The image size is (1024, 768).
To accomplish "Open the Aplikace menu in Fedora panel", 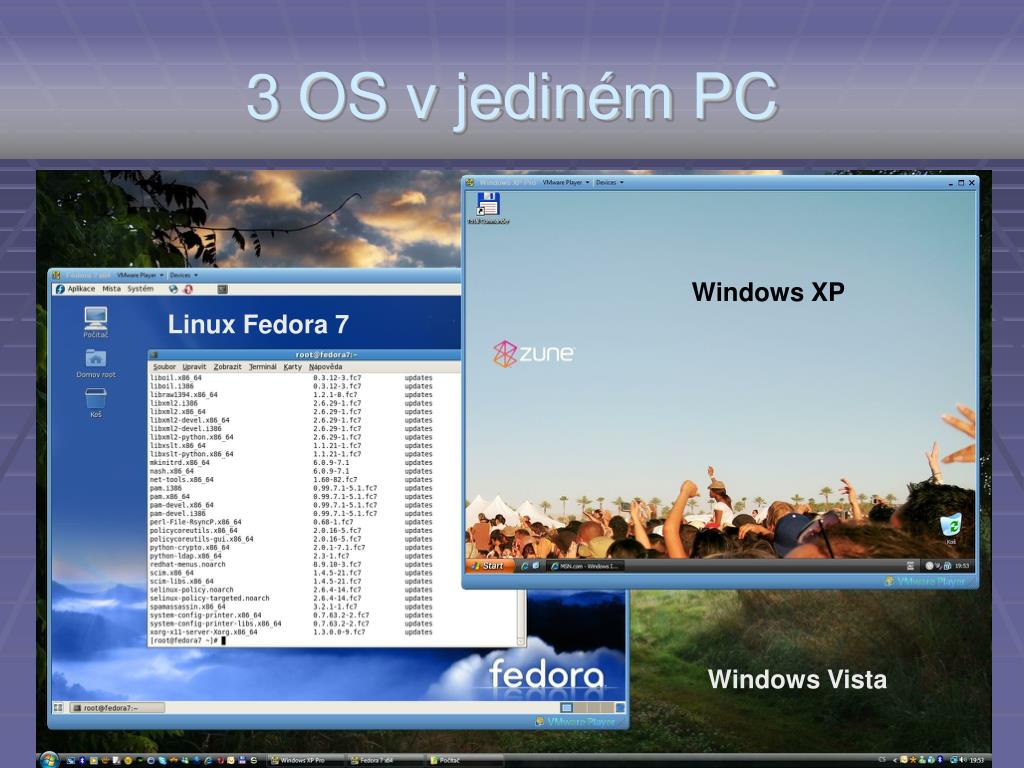I will point(82,289).
